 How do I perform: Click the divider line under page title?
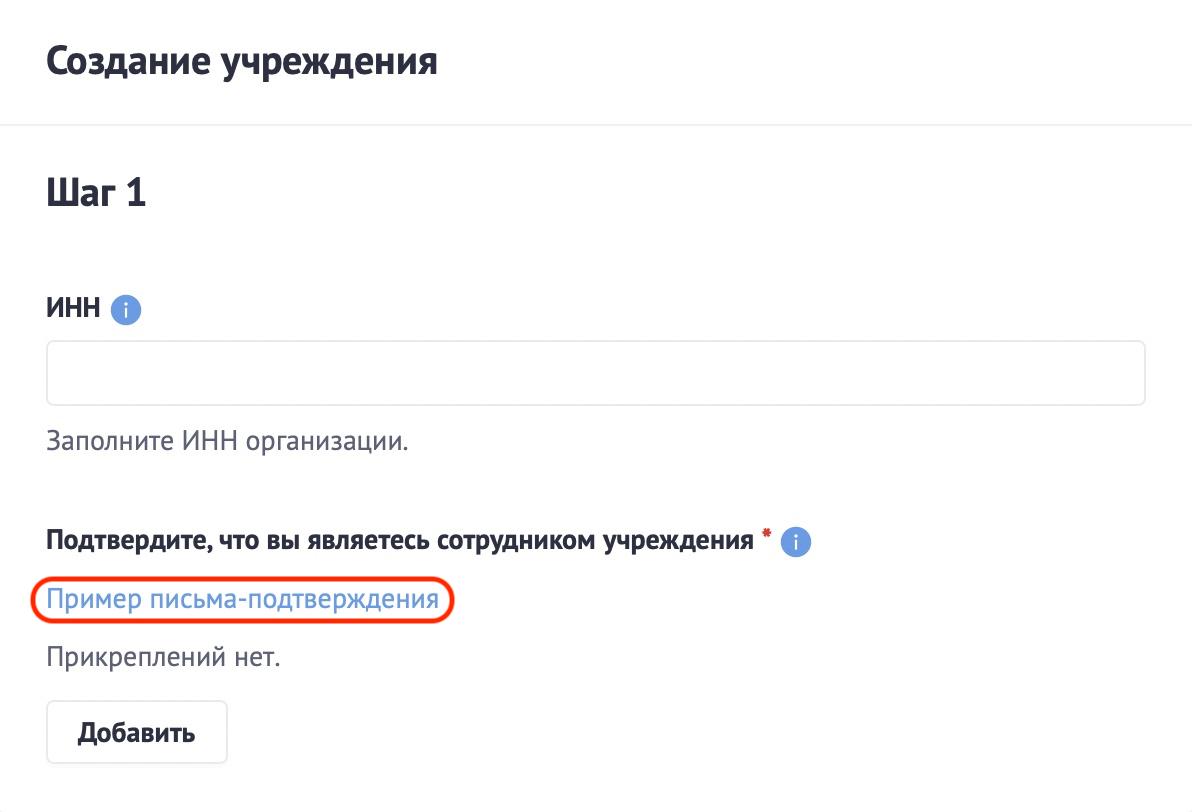point(596,125)
